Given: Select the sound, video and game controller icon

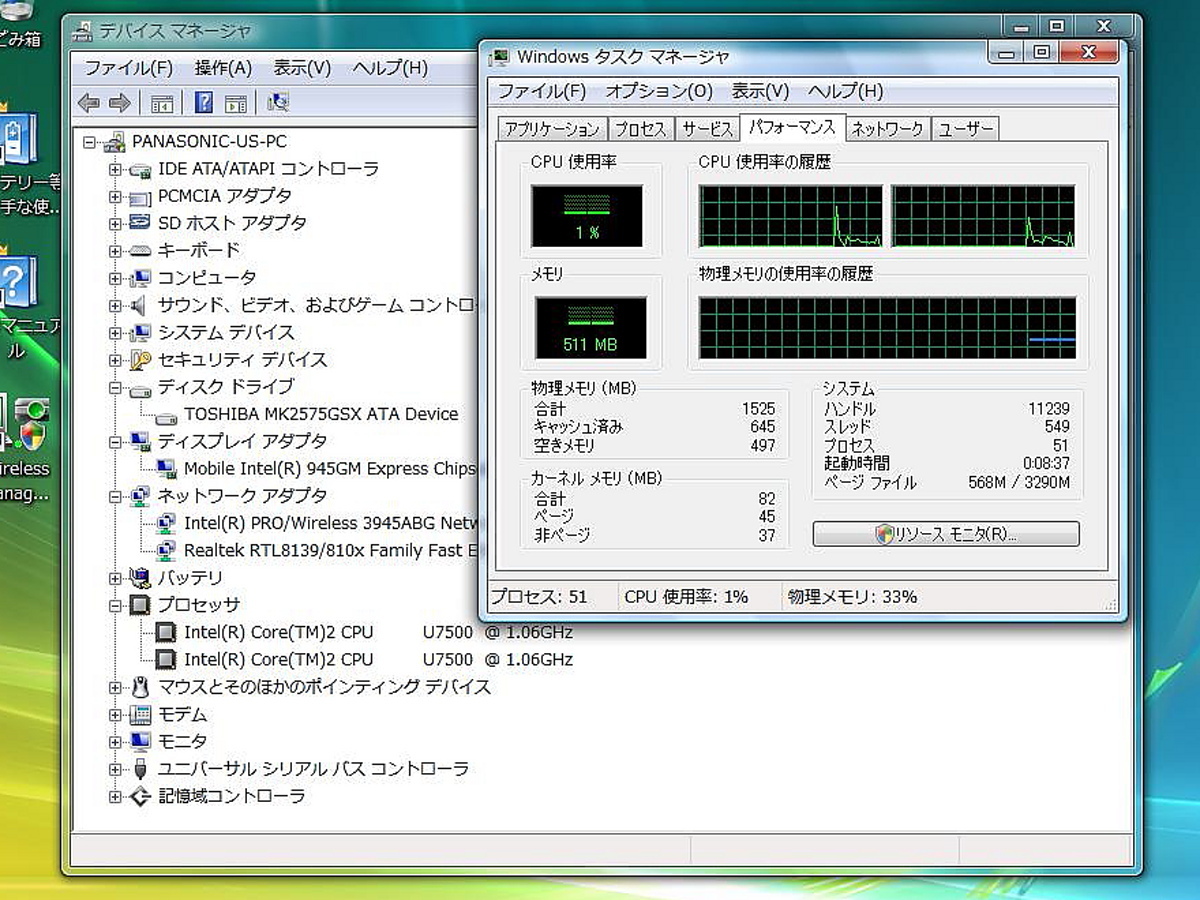Looking at the screenshot, I should tap(141, 305).
